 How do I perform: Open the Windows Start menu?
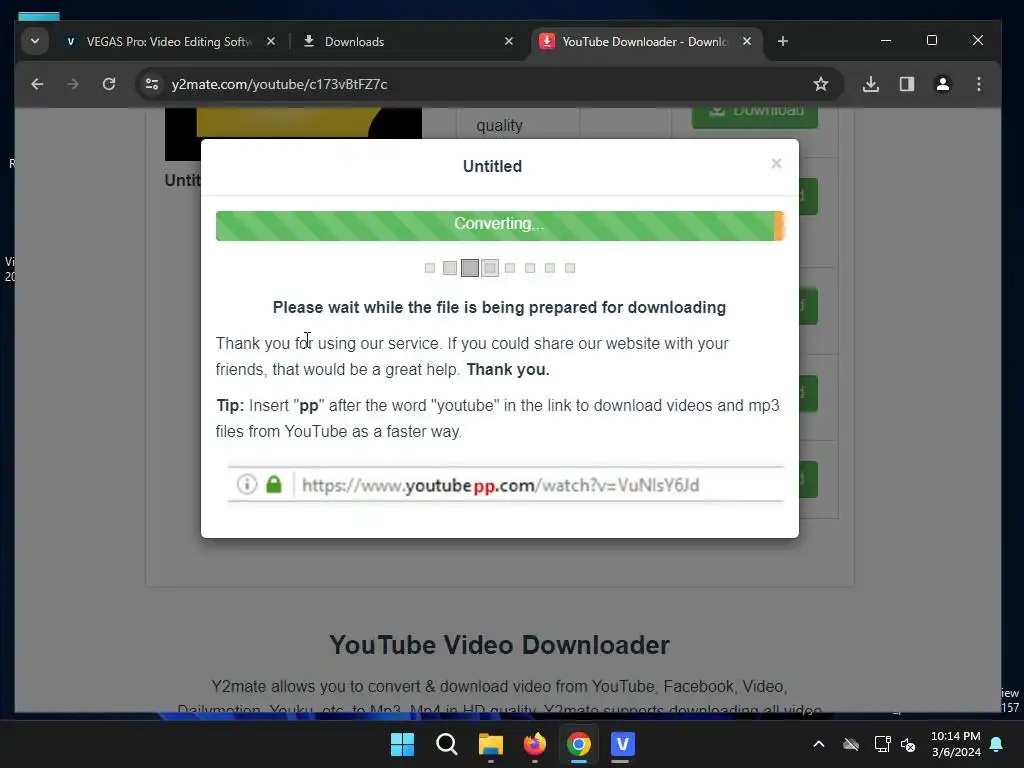[x=402, y=744]
